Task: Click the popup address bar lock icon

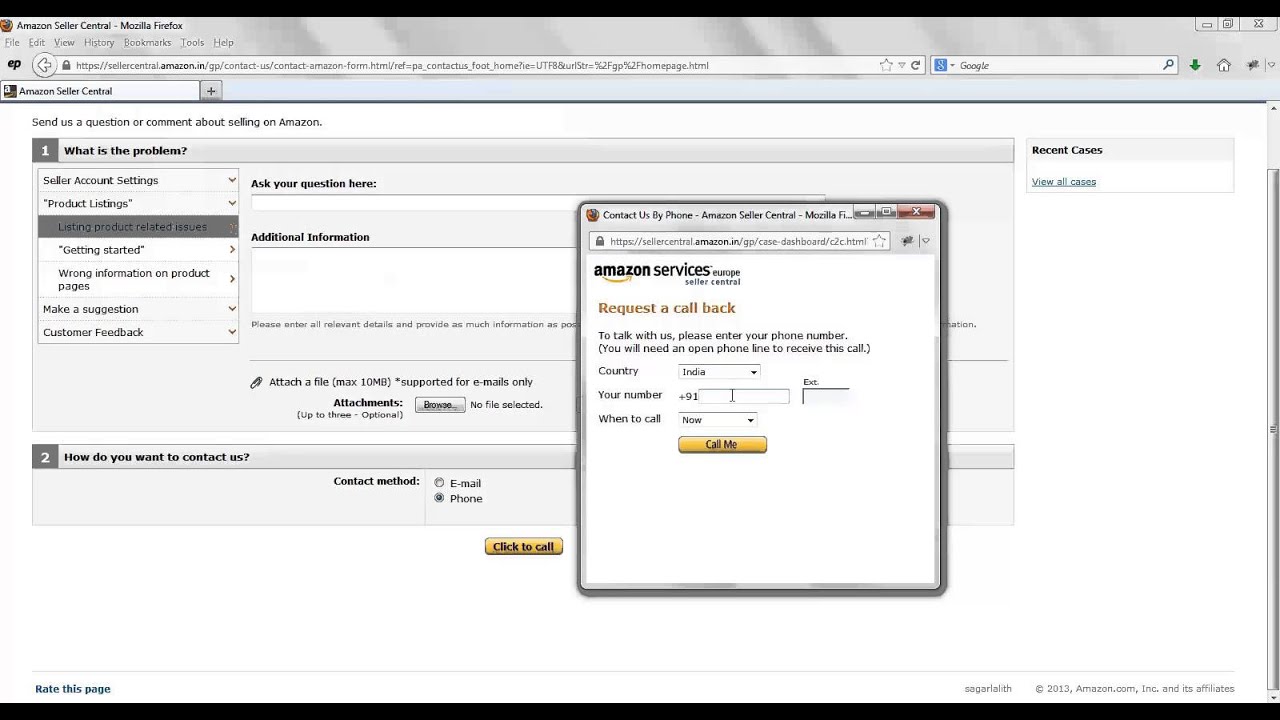Action: (599, 242)
